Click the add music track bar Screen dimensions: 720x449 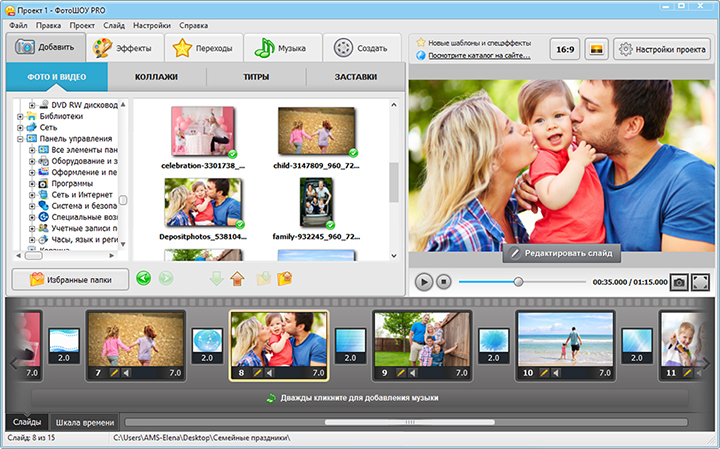click(x=360, y=398)
